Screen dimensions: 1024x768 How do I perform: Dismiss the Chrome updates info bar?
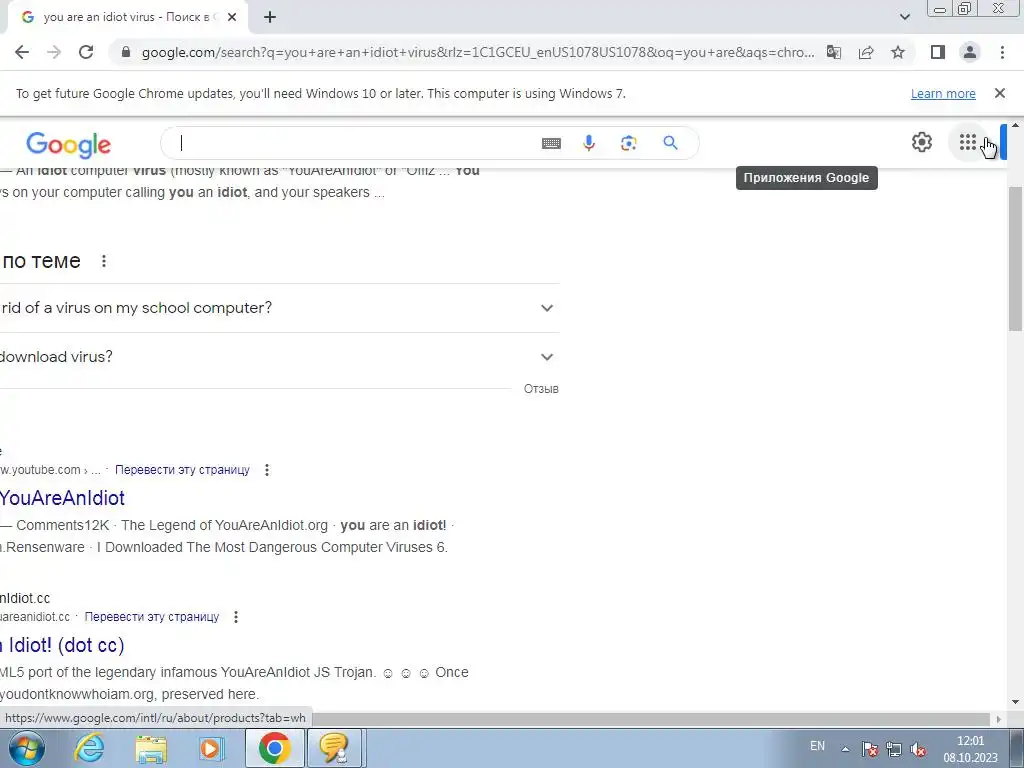[x=999, y=93]
